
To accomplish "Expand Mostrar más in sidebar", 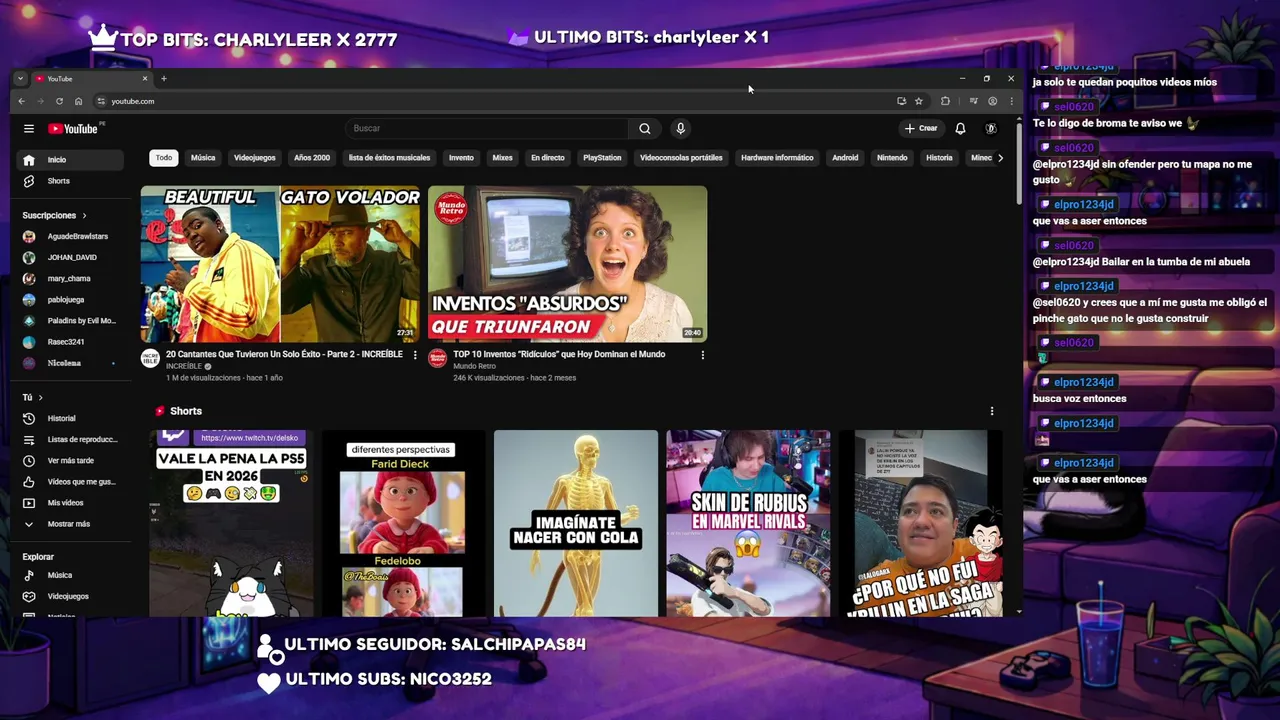I will pyautogui.click(x=70, y=524).
